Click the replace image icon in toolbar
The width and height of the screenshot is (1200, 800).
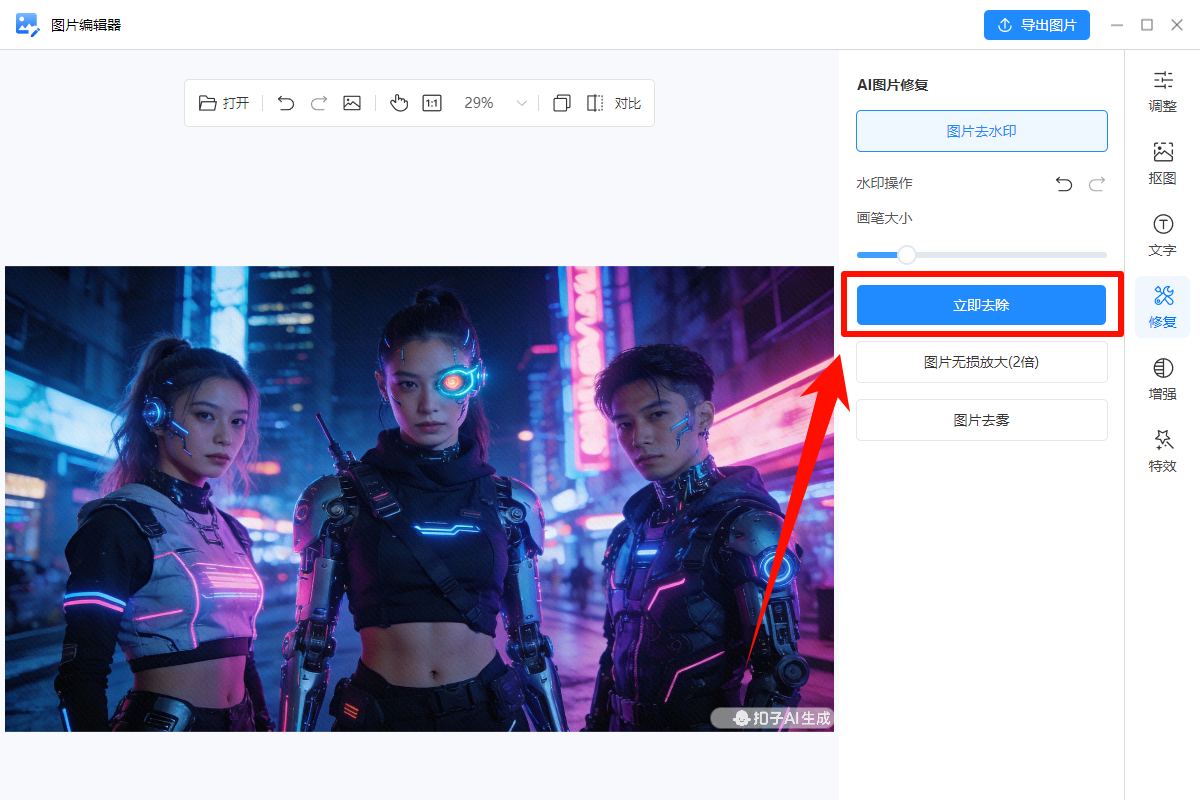coord(351,102)
